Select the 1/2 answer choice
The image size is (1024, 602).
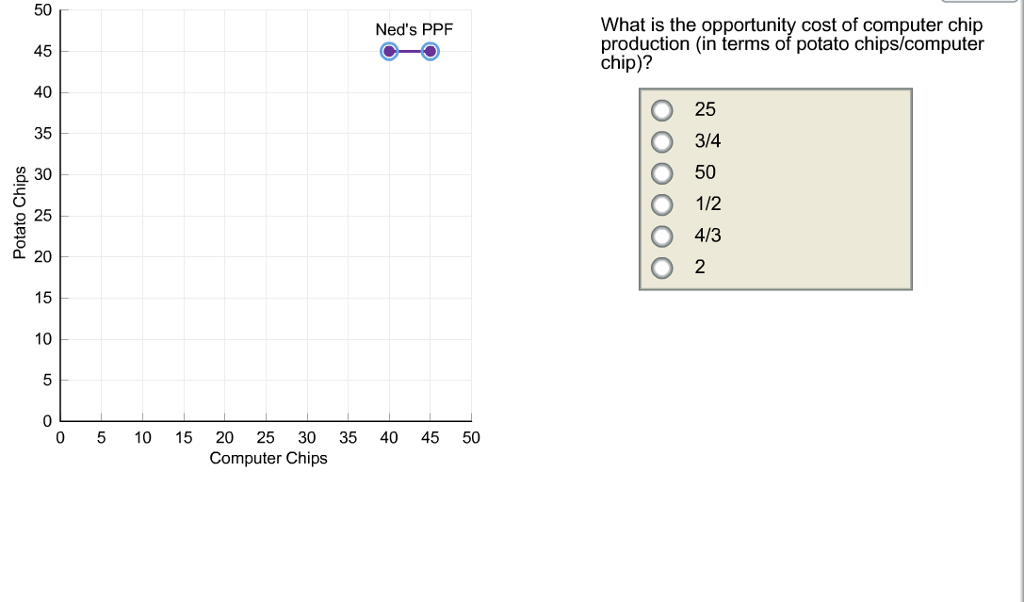(x=662, y=204)
